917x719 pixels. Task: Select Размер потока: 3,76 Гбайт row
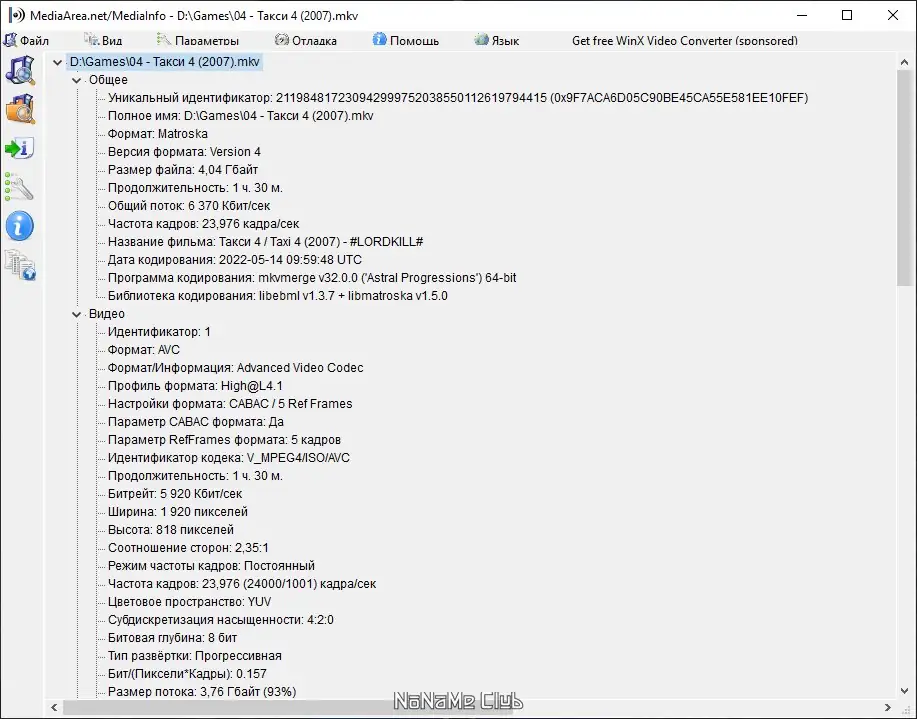pyautogui.click(x=202, y=692)
